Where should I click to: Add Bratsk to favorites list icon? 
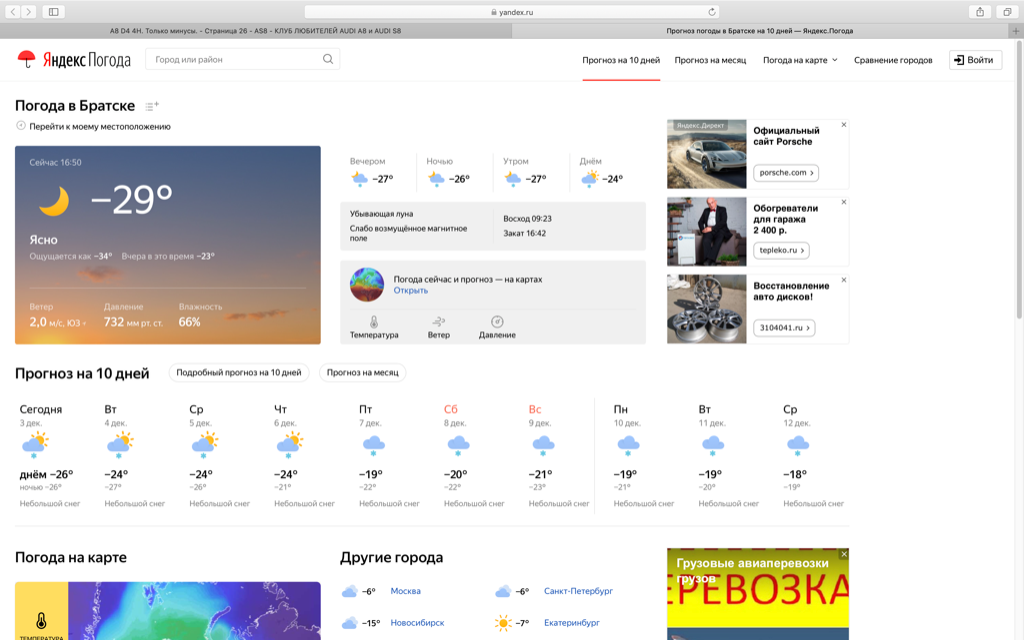click(152, 106)
